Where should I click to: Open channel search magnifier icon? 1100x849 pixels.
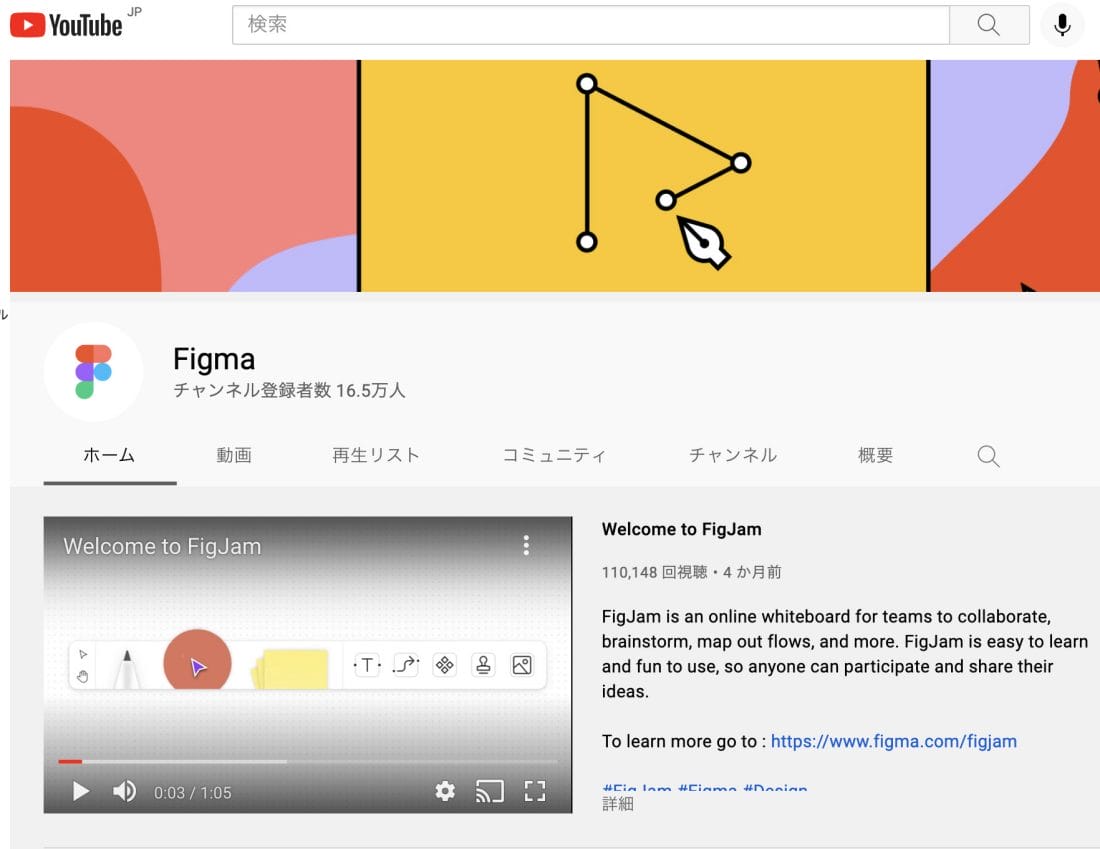pos(988,455)
